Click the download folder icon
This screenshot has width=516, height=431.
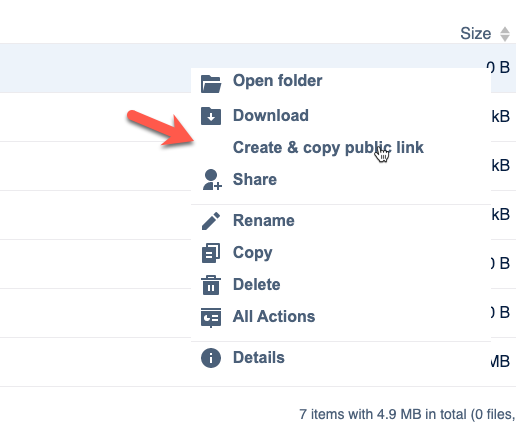click(211, 116)
